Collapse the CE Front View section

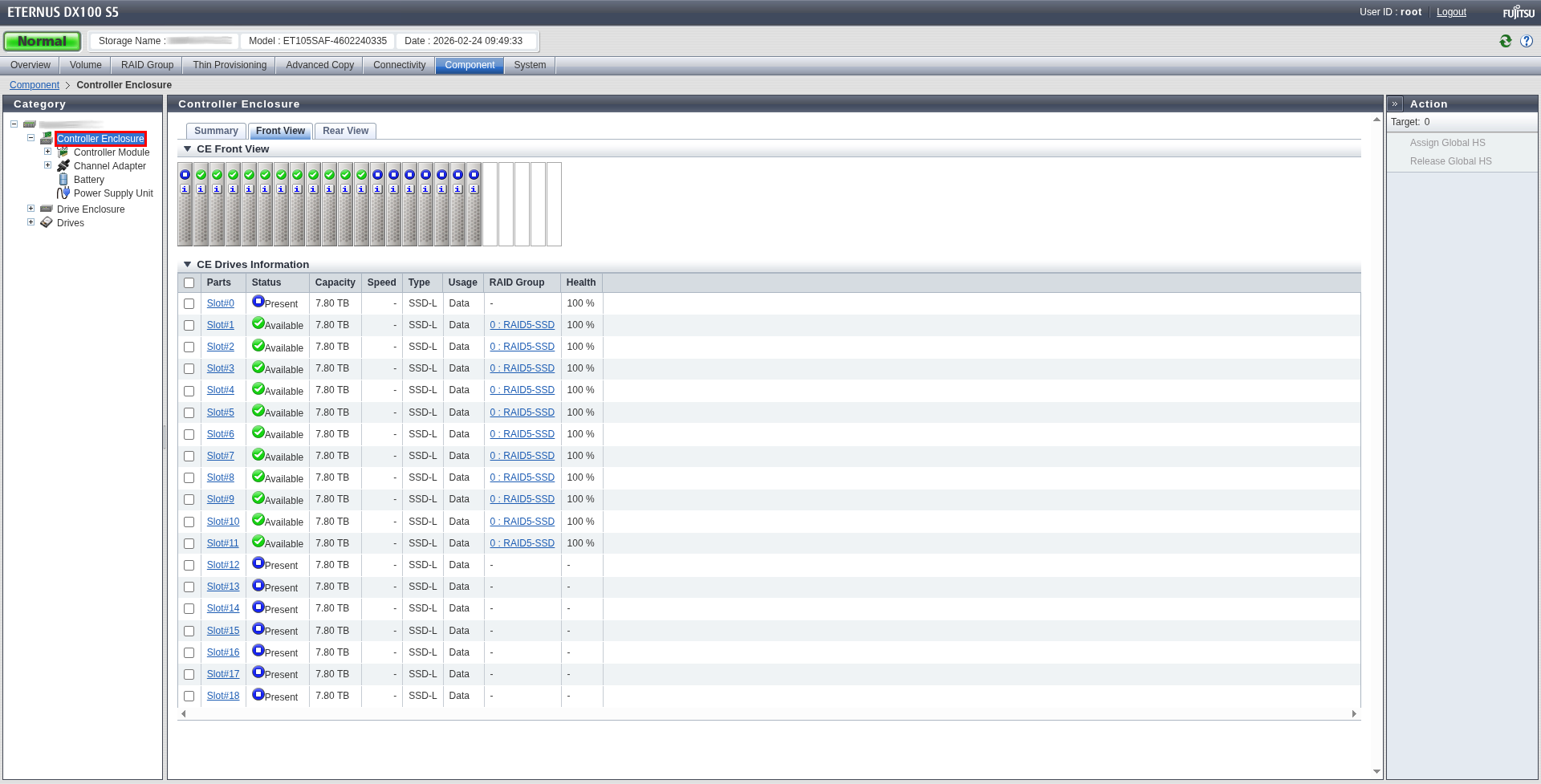pyautogui.click(x=188, y=149)
